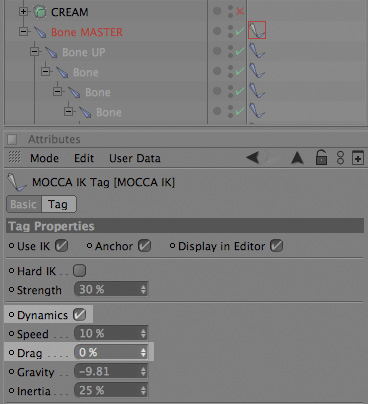Toggle visibility dots for CREAM object

(x=230, y=12)
